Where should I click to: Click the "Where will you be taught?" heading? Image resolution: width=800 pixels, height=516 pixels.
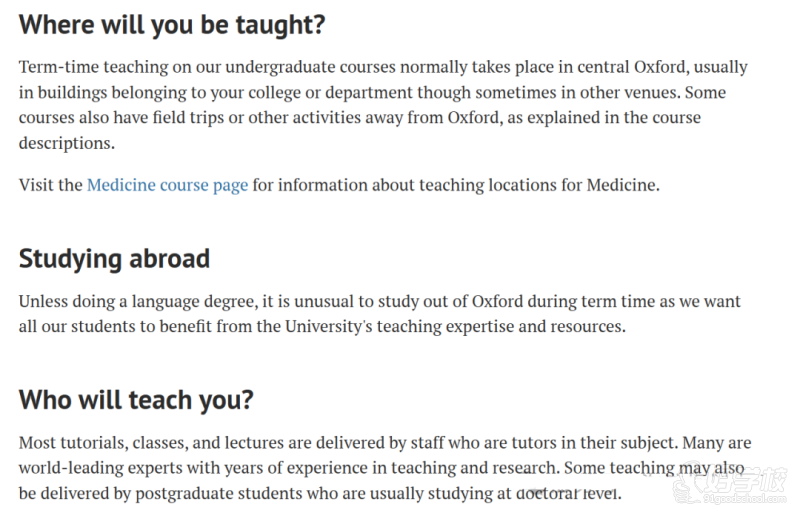click(x=172, y=25)
